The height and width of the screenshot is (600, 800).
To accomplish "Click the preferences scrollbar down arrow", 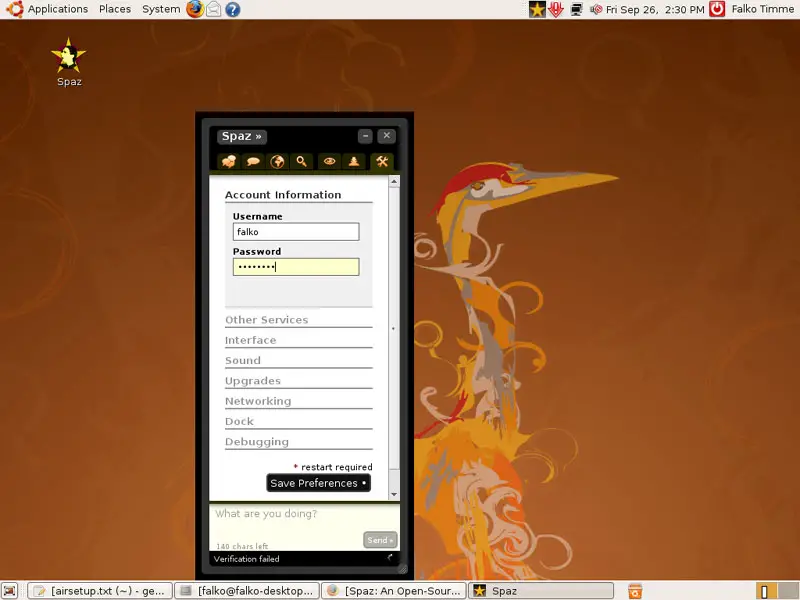I will pyautogui.click(x=394, y=494).
